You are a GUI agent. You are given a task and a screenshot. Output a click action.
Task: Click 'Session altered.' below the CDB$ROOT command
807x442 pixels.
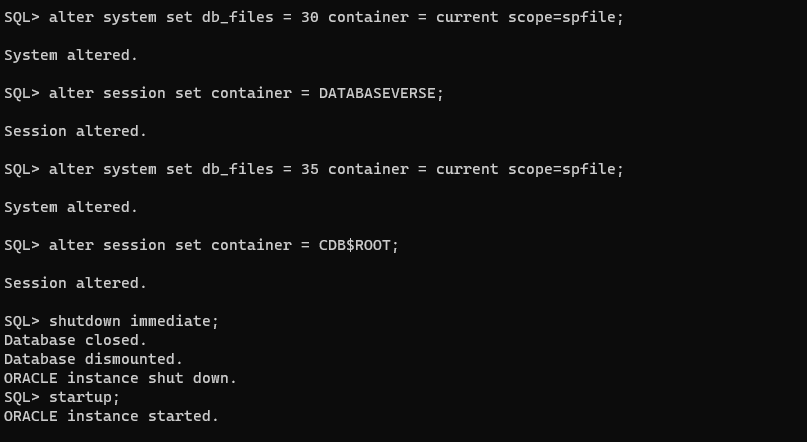(75, 283)
